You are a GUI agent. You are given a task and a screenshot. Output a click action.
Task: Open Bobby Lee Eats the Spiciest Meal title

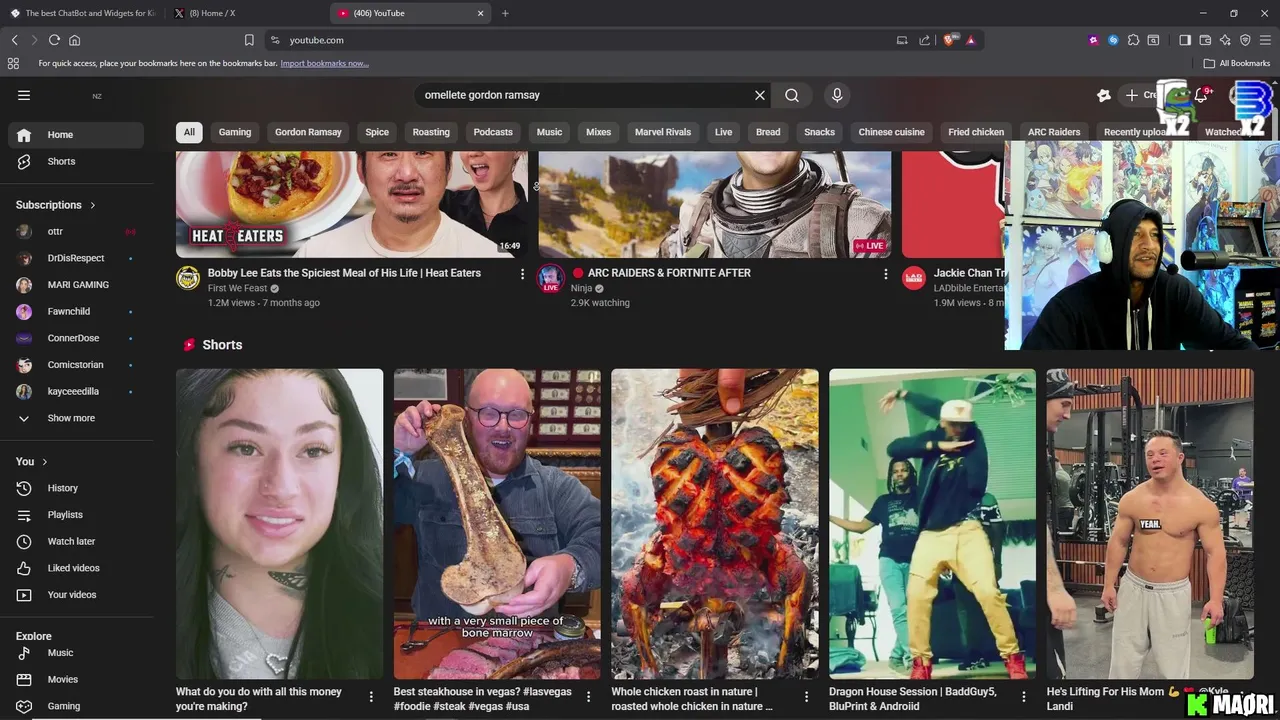tap(344, 273)
